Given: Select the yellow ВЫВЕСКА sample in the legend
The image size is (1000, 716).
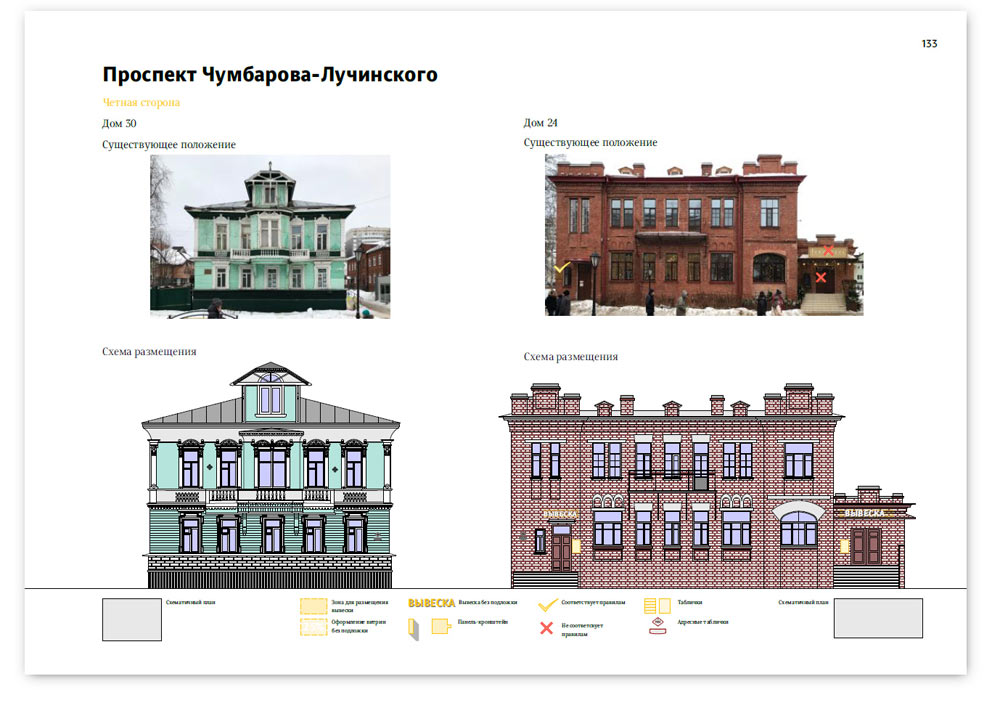Looking at the screenshot, I should pyautogui.click(x=431, y=603).
